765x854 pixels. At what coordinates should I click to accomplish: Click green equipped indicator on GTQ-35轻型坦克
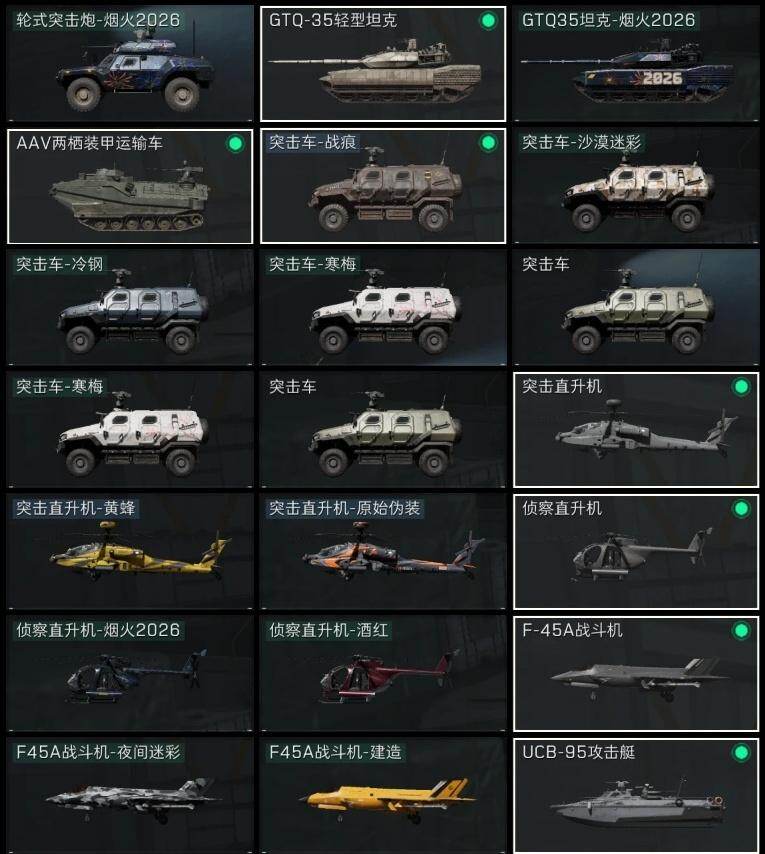[488, 21]
